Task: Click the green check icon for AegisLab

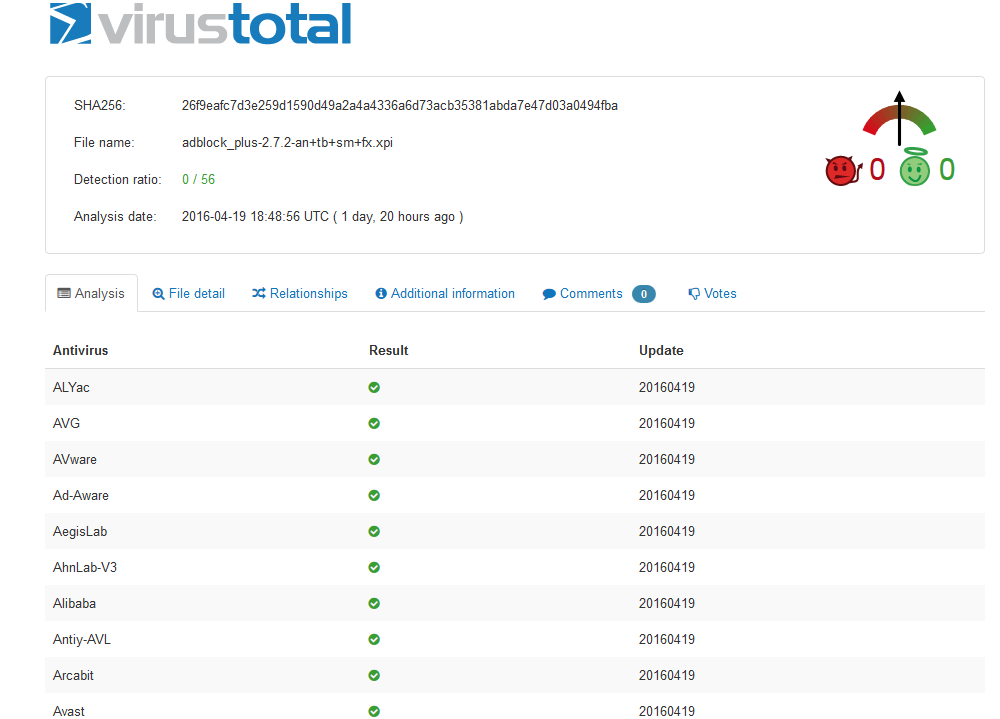Action: click(374, 531)
